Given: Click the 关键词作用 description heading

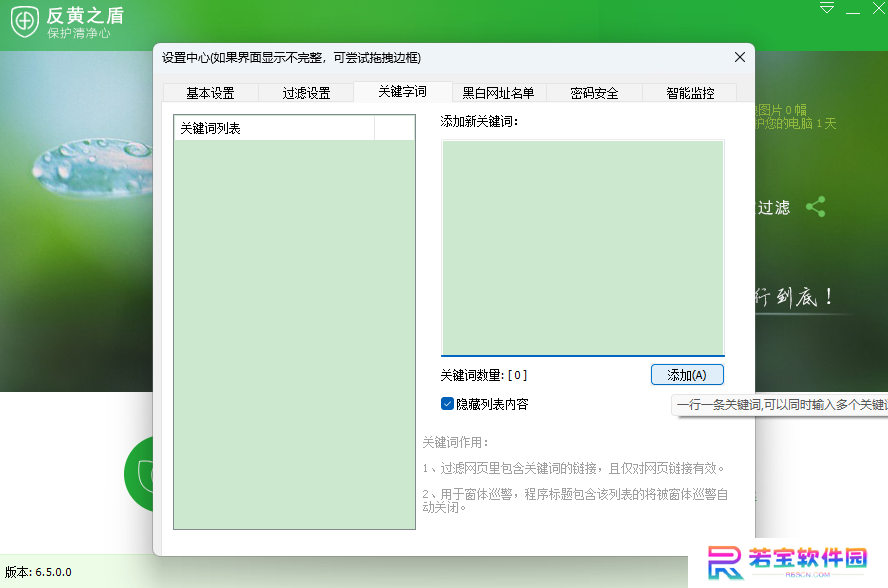Looking at the screenshot, I should (455, 442).
